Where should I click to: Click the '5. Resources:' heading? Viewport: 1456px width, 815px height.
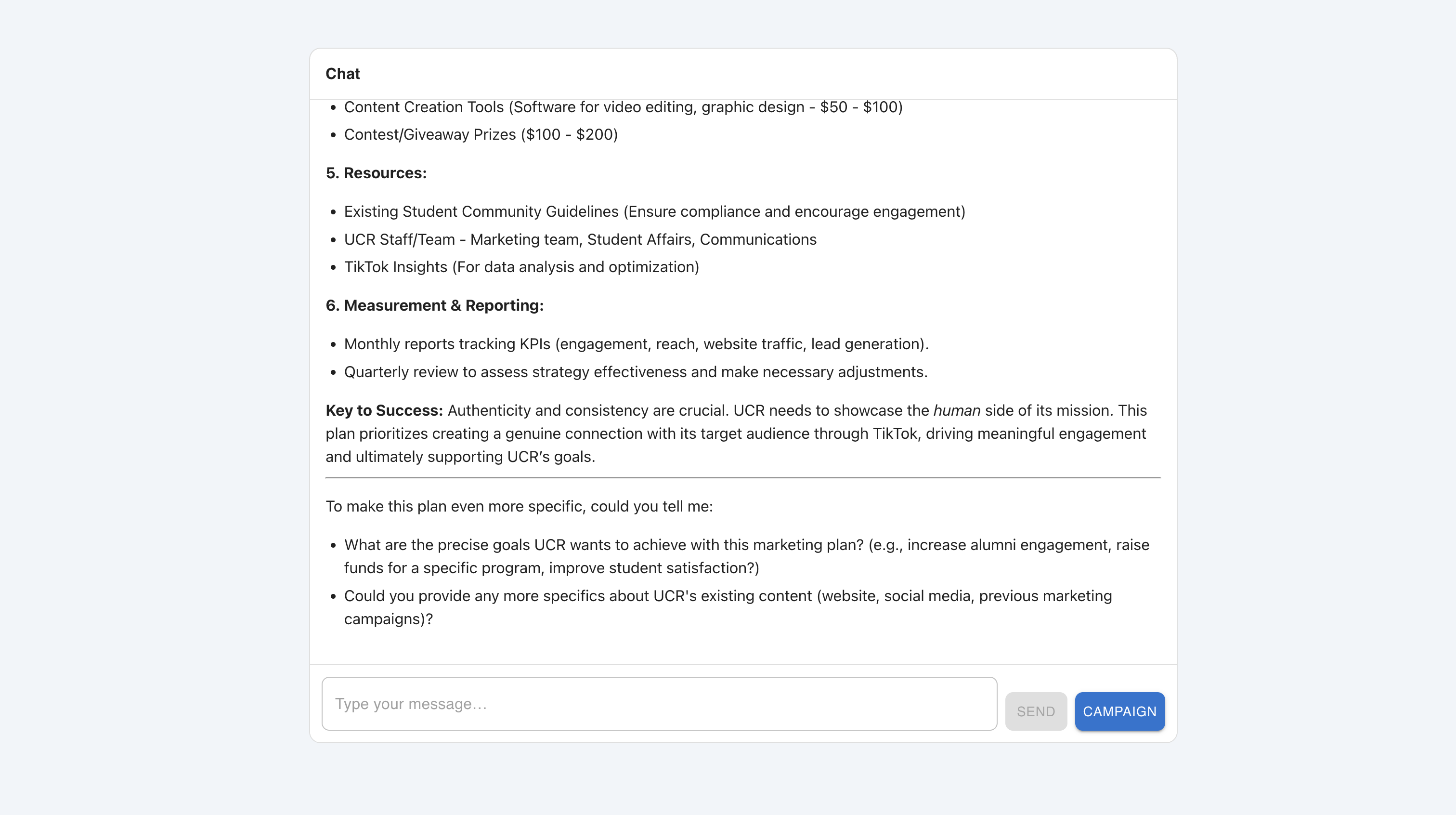[x=376, y=173]
